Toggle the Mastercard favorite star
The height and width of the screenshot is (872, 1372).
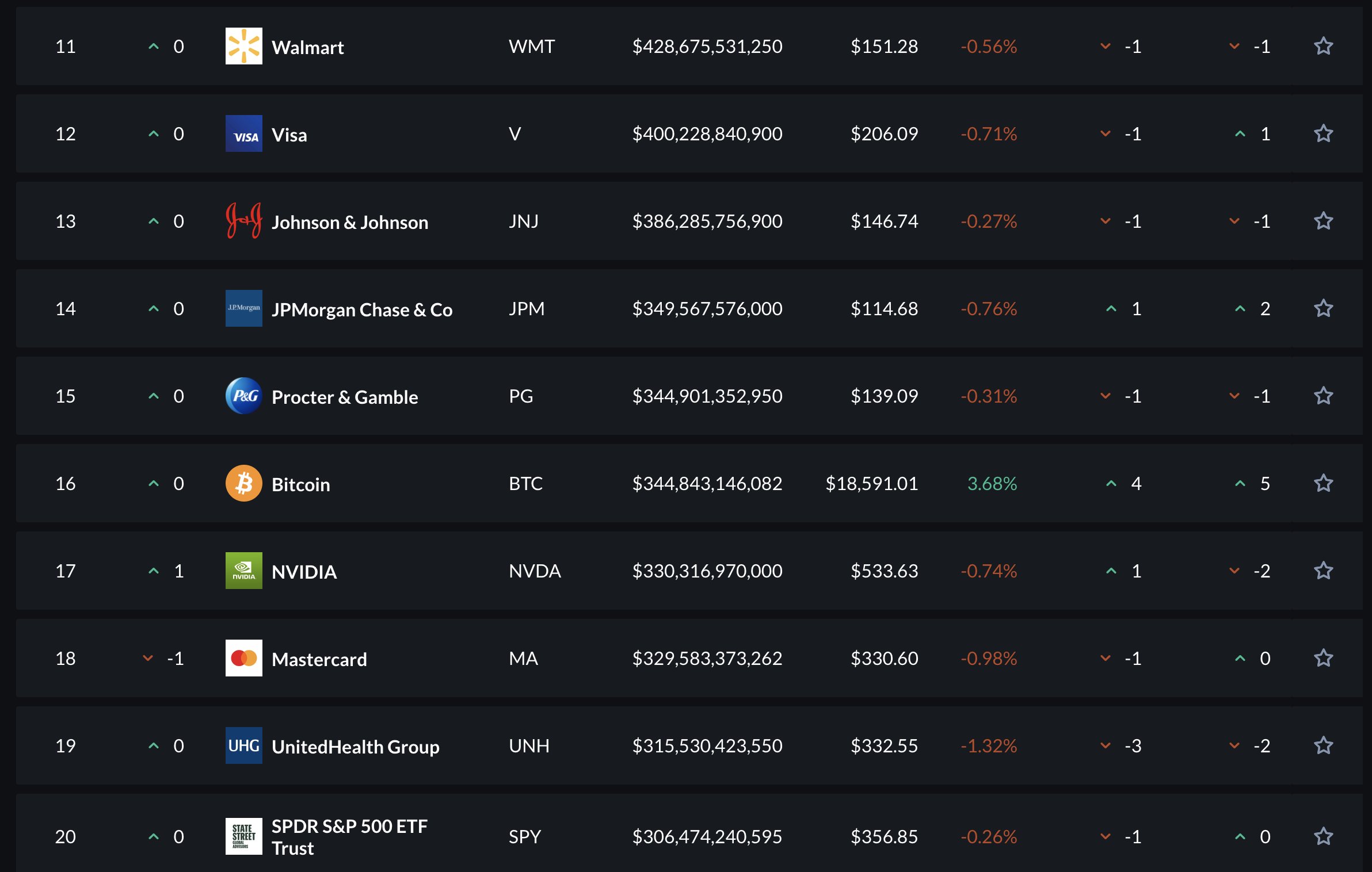[x=1323, y=658]
